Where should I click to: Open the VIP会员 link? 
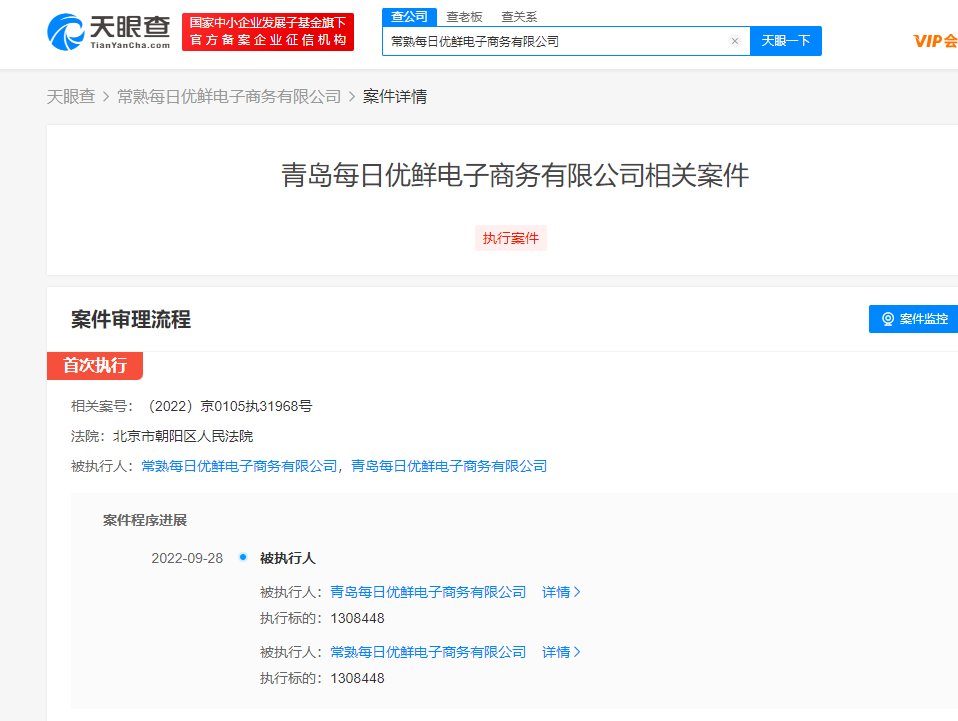click(935, 41)
